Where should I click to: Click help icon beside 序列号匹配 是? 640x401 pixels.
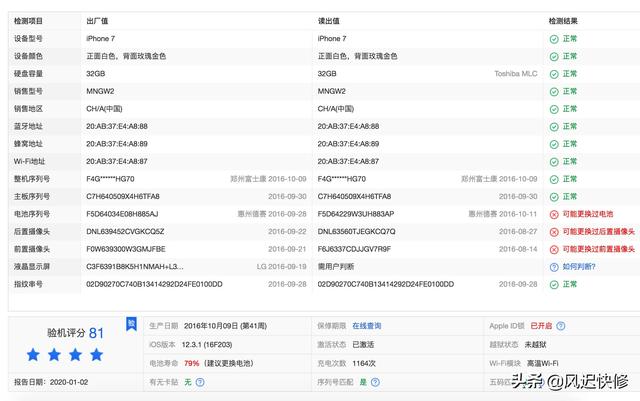click(375, 382)
